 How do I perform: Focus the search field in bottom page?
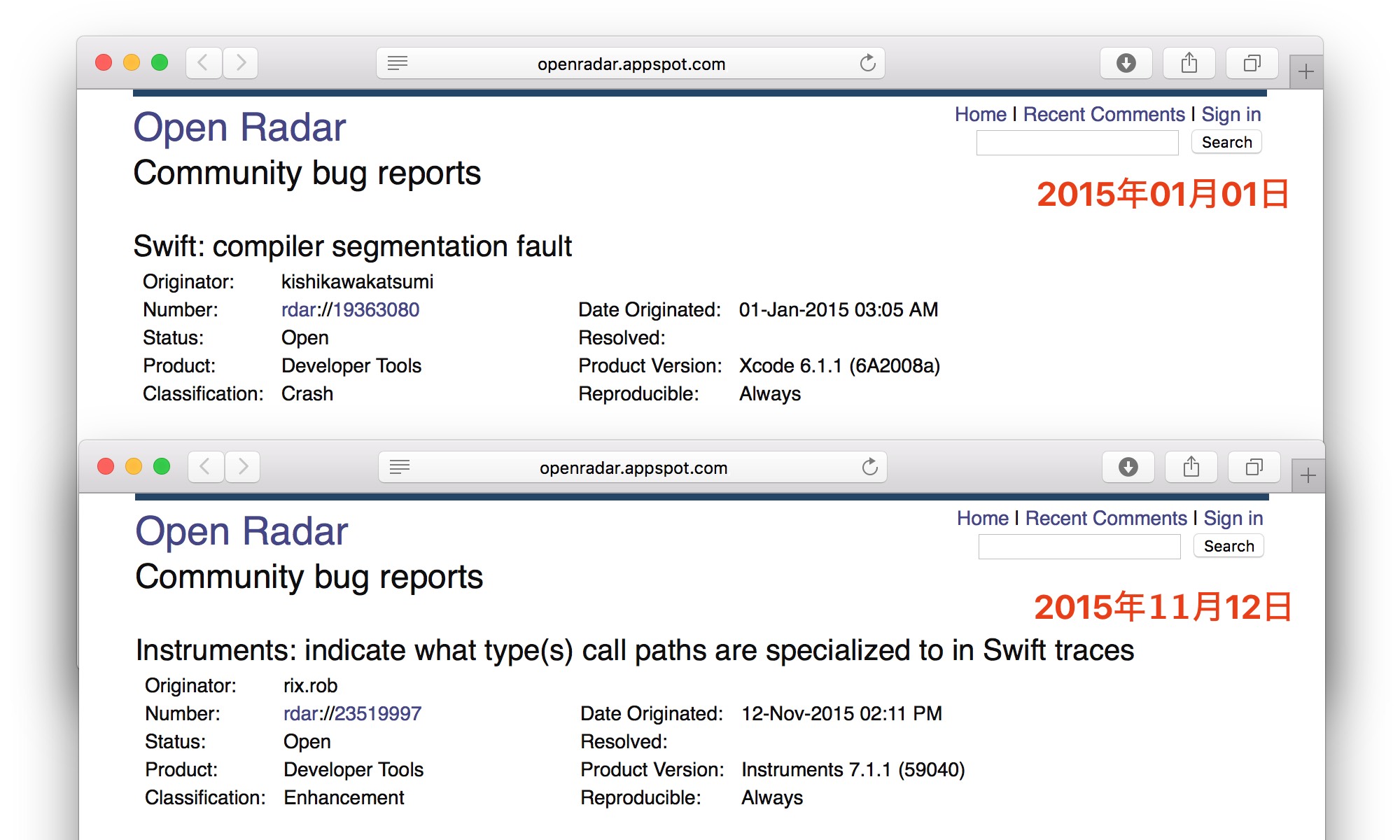(1079, 547)
